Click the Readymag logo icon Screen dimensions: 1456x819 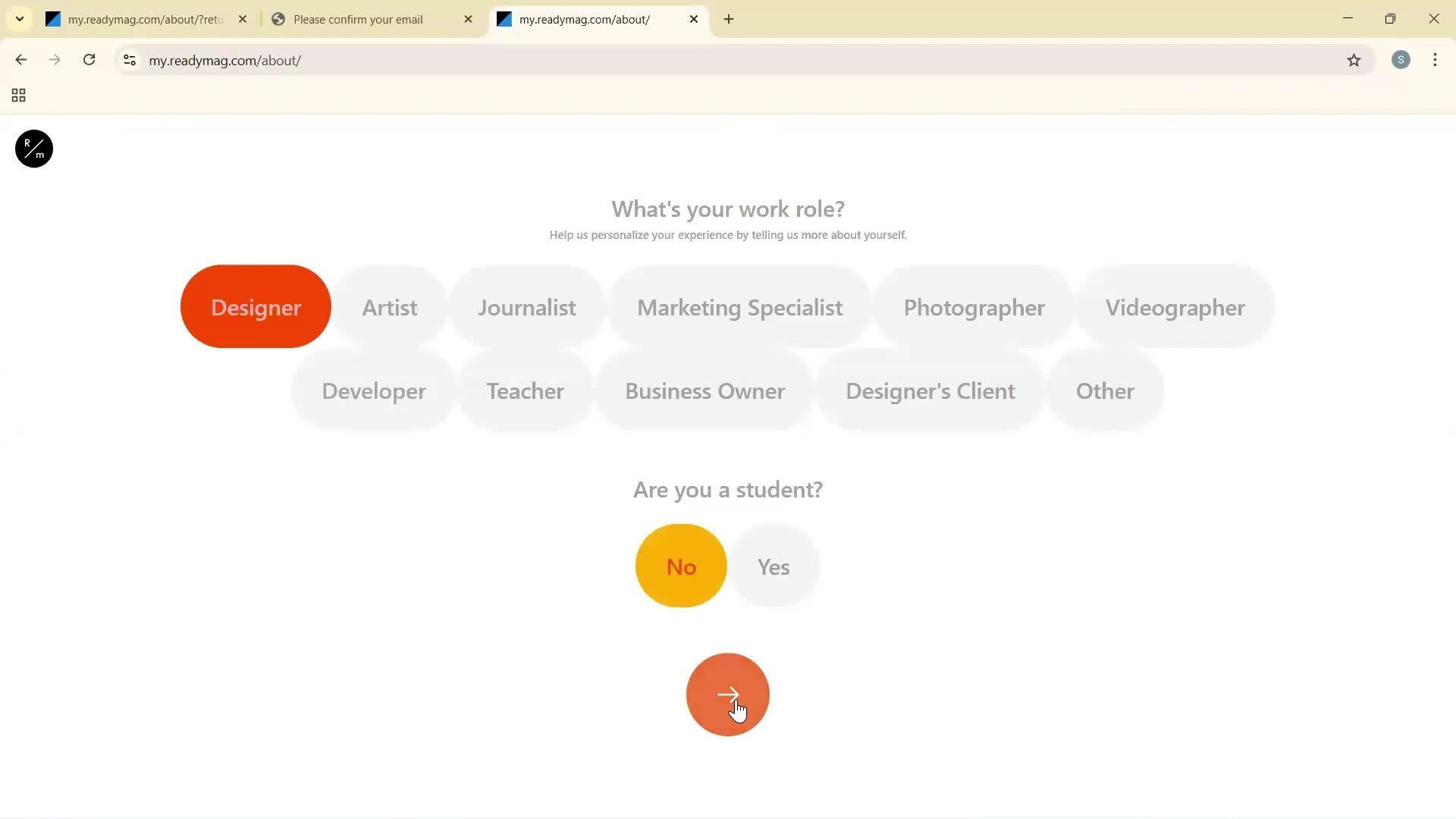[33, 149]
